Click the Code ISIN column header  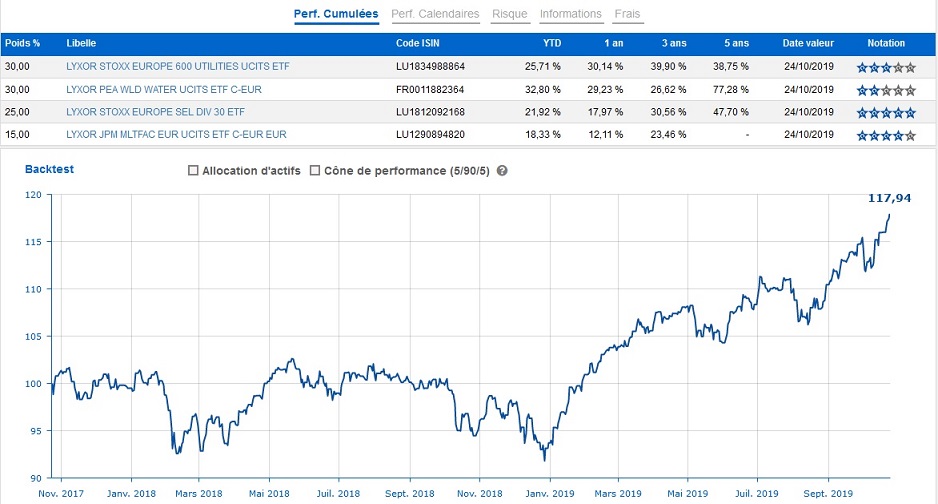coord(418,43)
